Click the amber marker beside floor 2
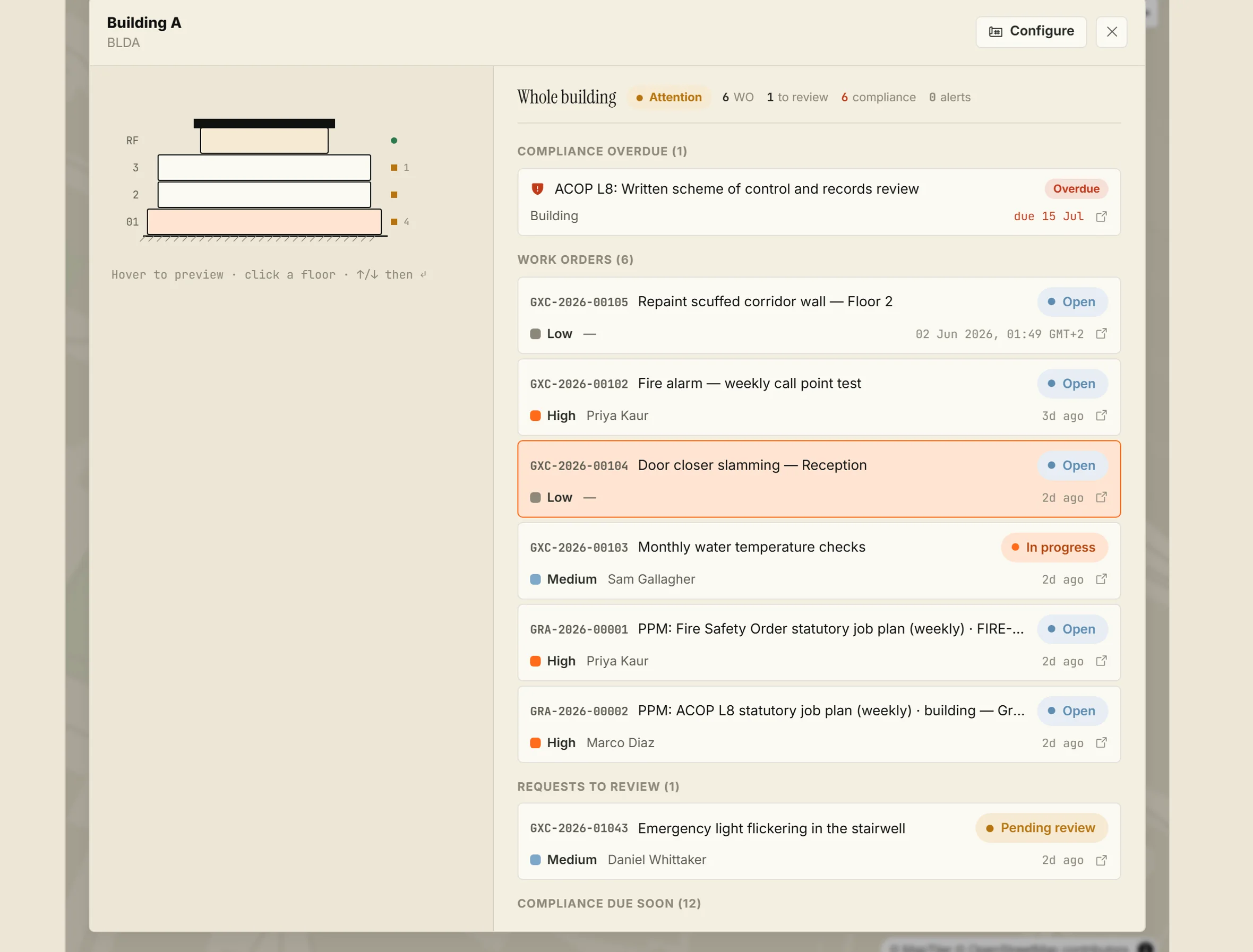Screen dimensions: 1253x952 [x=393, y=194]
